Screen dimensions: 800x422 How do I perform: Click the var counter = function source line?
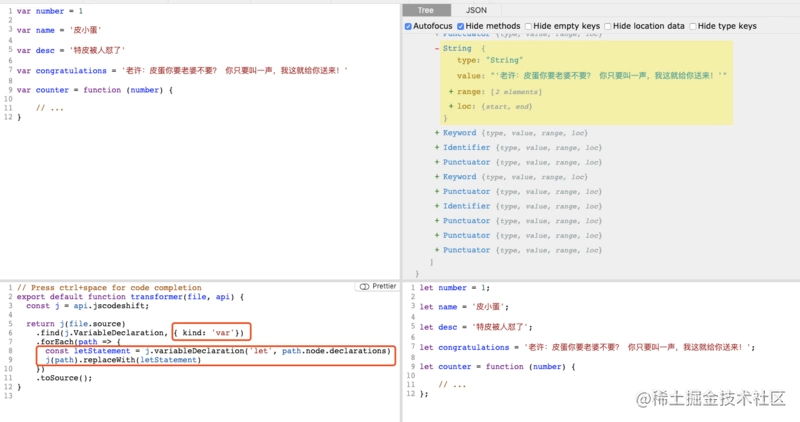(95, 90)
